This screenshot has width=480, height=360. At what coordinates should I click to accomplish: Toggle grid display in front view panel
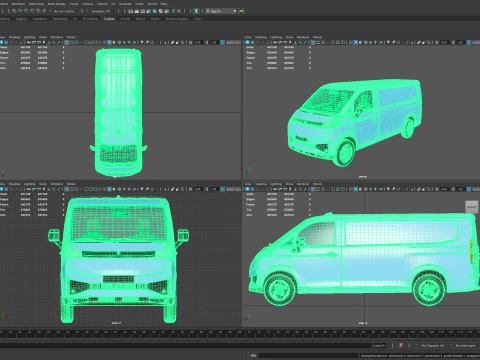tap(67, 189)
